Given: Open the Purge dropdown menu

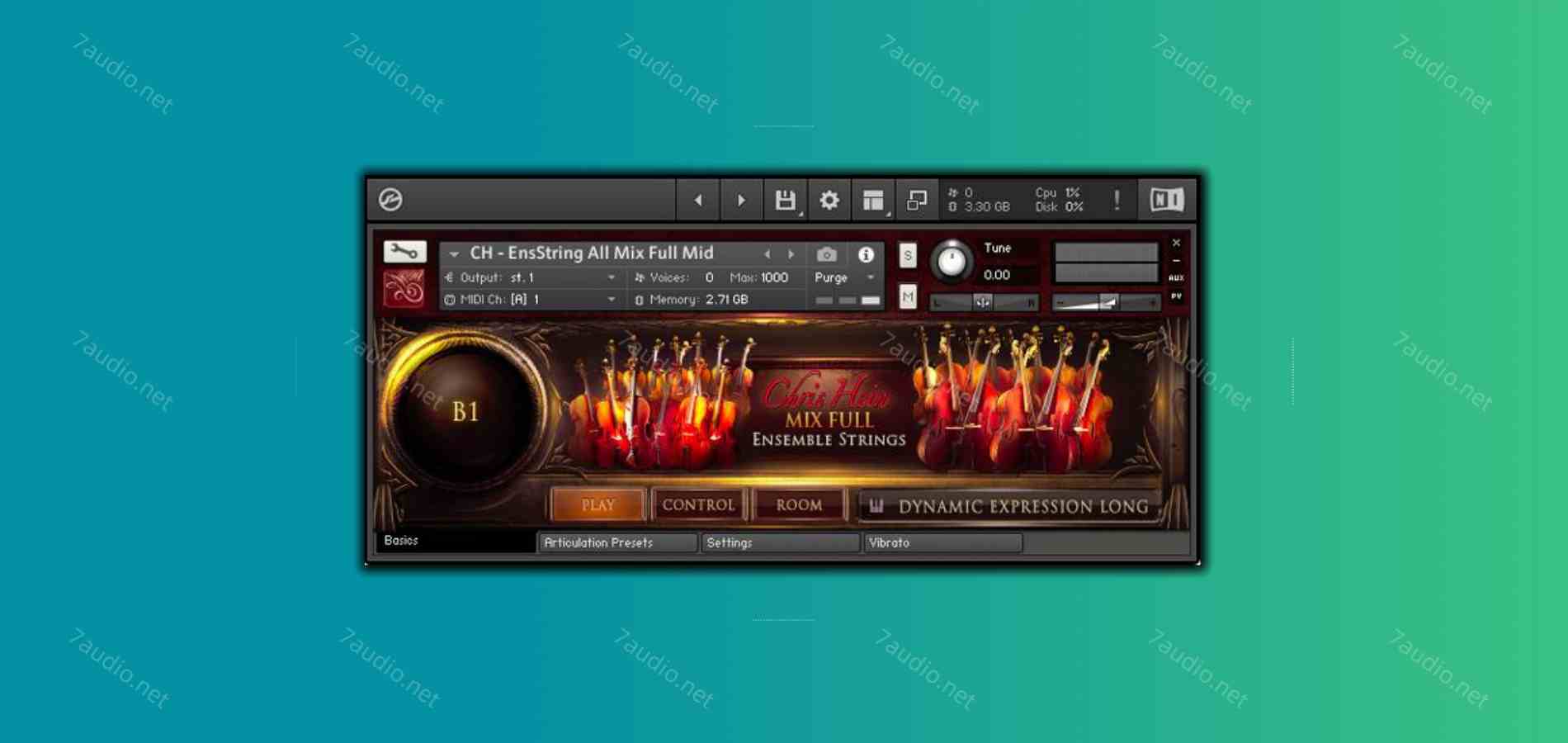Looking at the screenshot, I should click(844, 277).
